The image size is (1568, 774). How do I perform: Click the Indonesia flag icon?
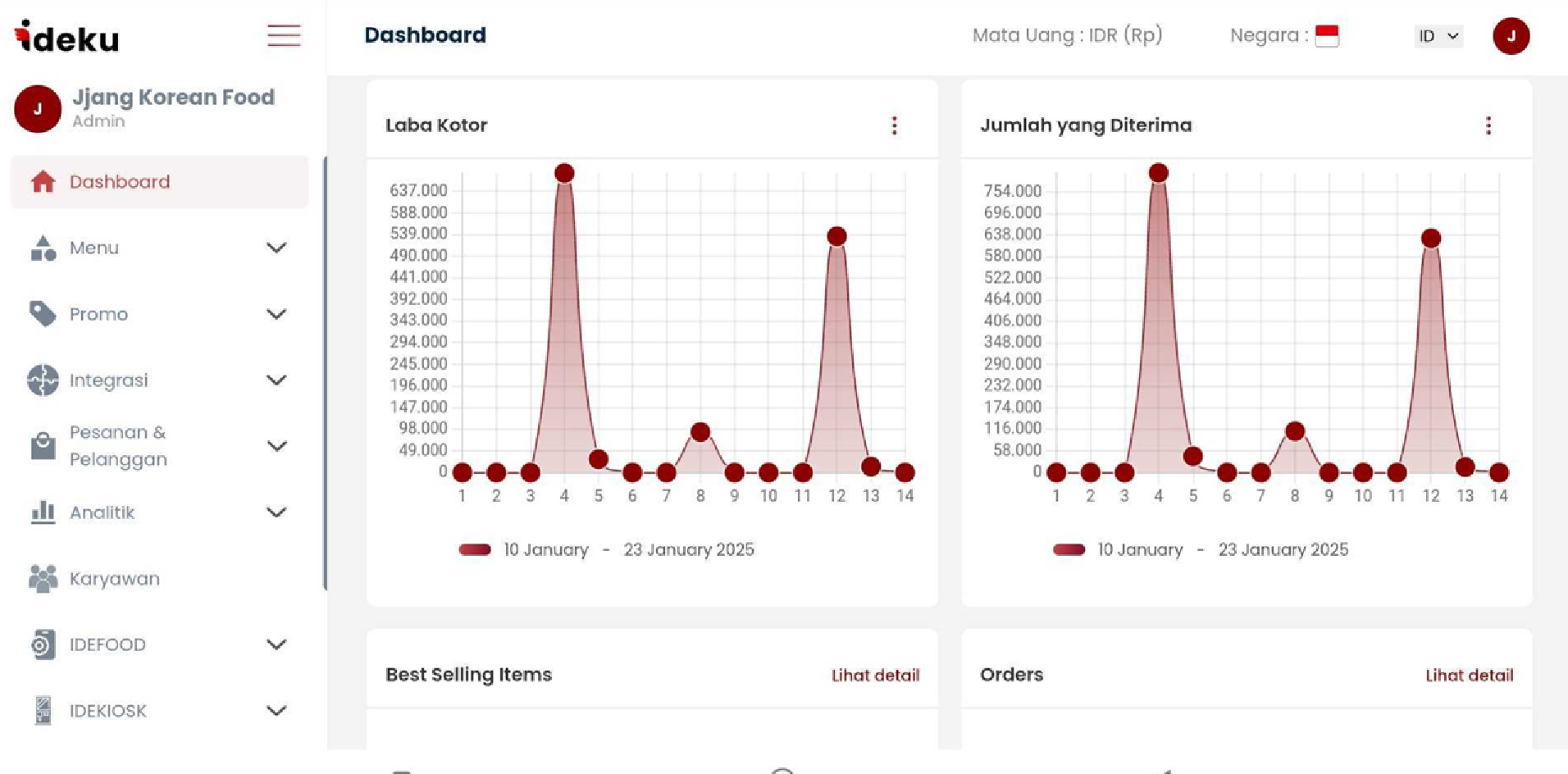(x=1327, y=35)
